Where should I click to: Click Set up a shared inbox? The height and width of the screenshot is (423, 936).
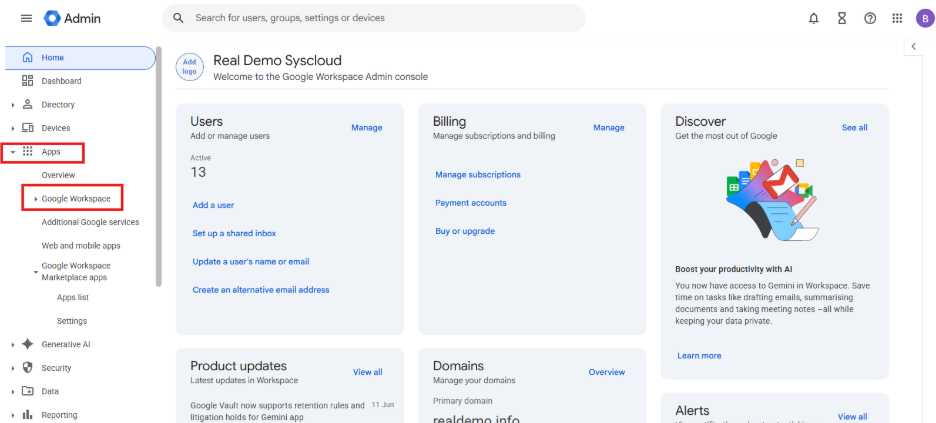(x=234, y=233)
